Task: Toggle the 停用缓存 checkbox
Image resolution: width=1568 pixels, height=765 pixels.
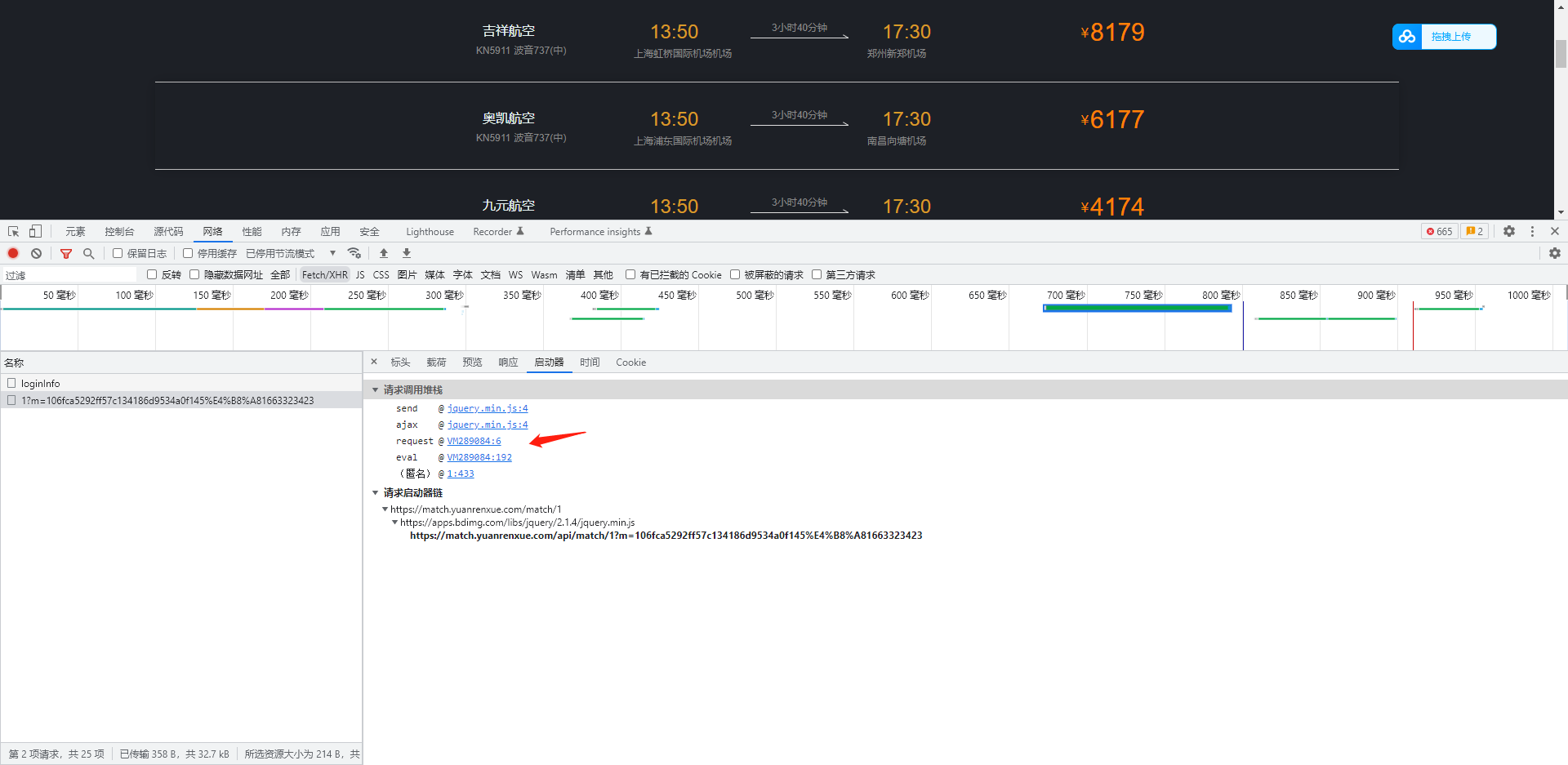Action: [188, 253]
